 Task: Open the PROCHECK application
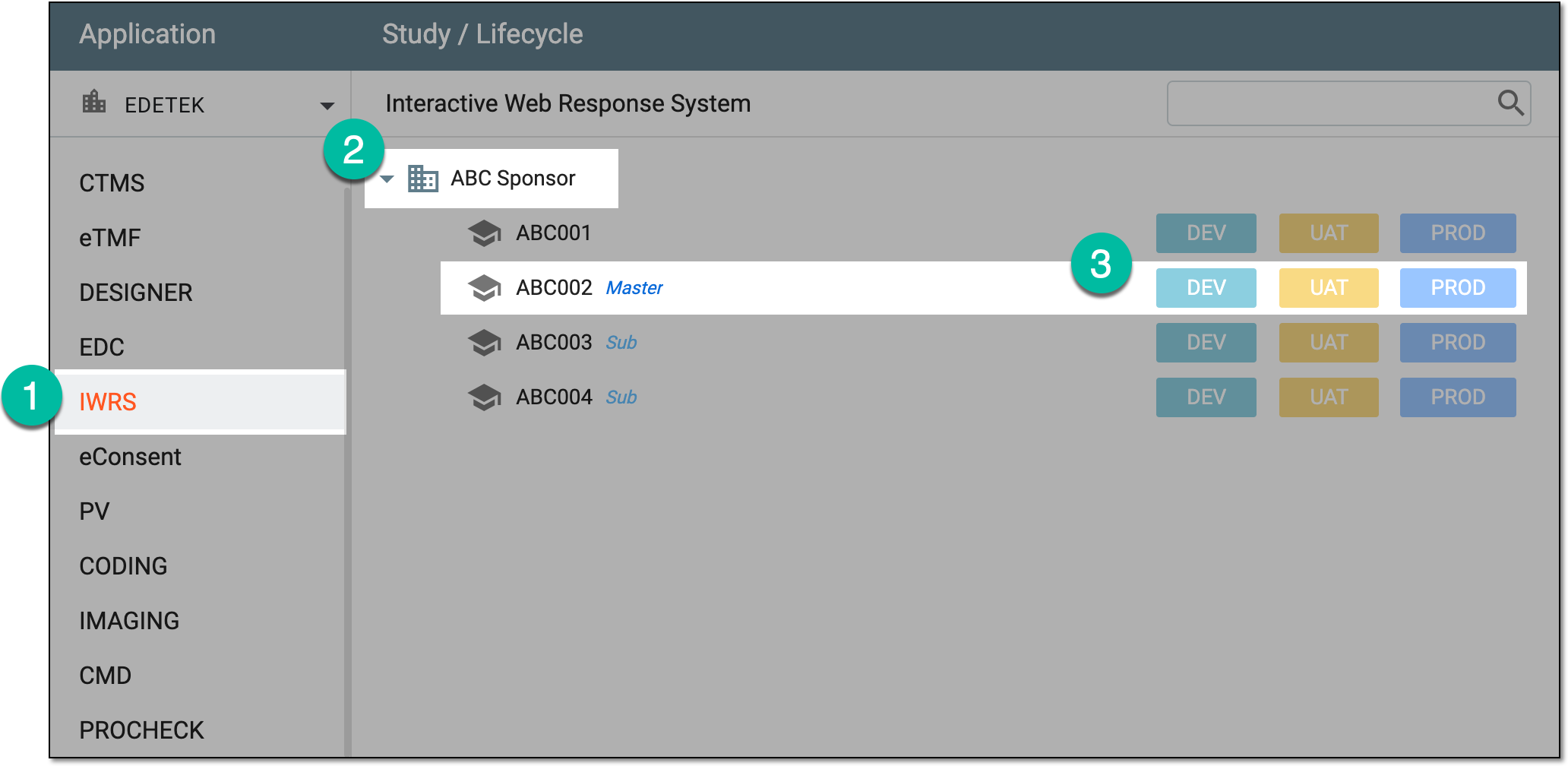(x=141, y=730)
